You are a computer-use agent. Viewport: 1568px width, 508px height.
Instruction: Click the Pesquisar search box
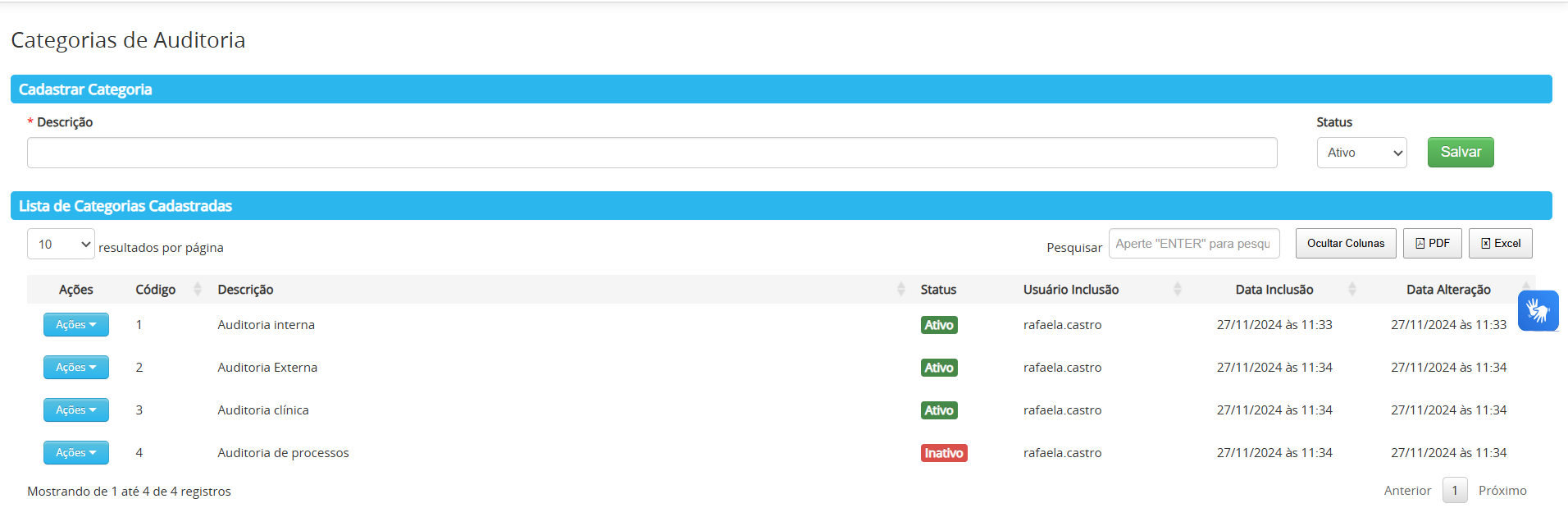coord(1193,244)
